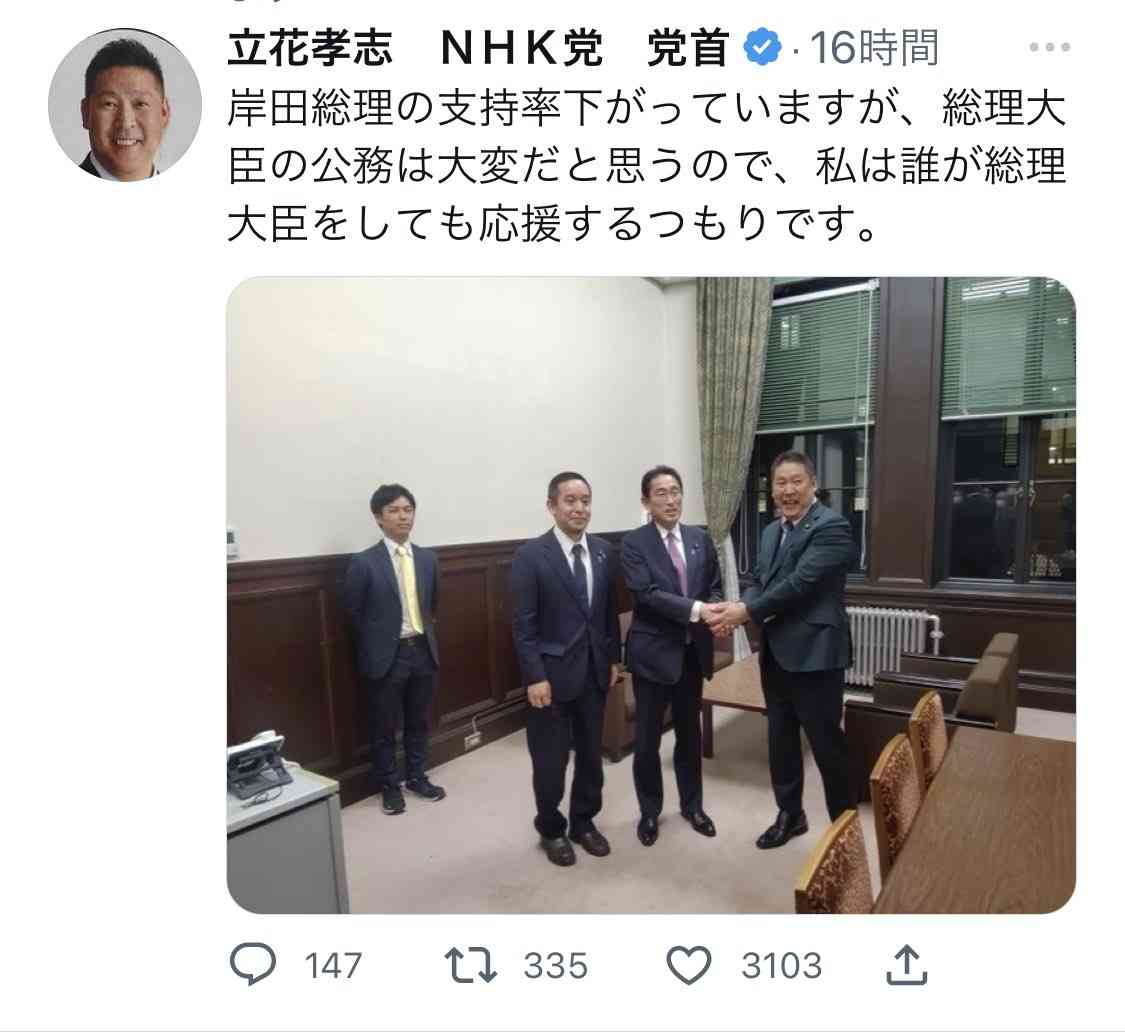Open the display name 立花孝志 NHK党 党首
The width and height of the screenshot is (1125, 1034).
pyautogui.click(x=479, y=48)
